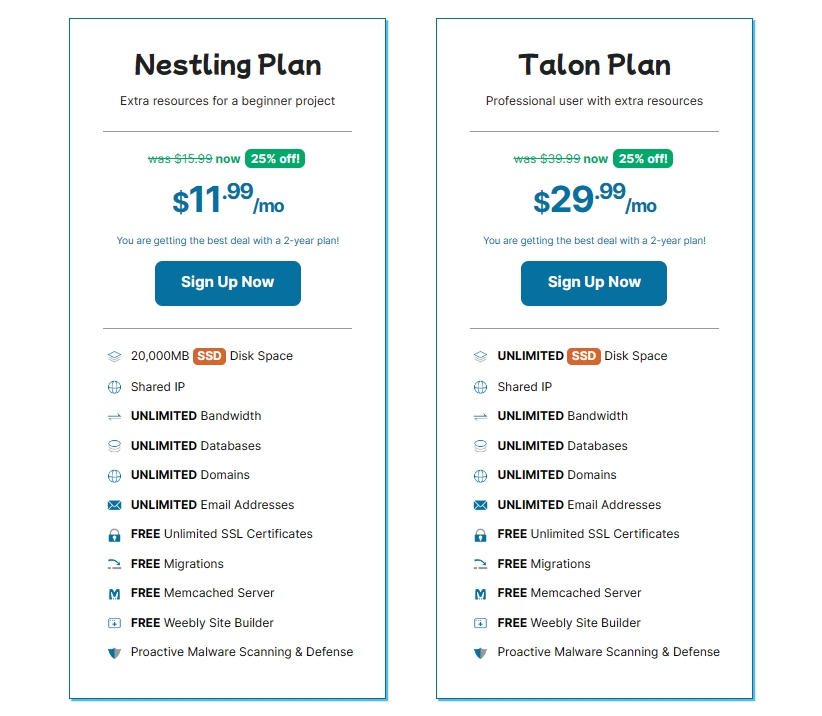The width and height of the screenshot is (822, 716).
Task: Click Nestling Plan's green 25% off badge
Action: pyautogui.click(x=274, y=158)
